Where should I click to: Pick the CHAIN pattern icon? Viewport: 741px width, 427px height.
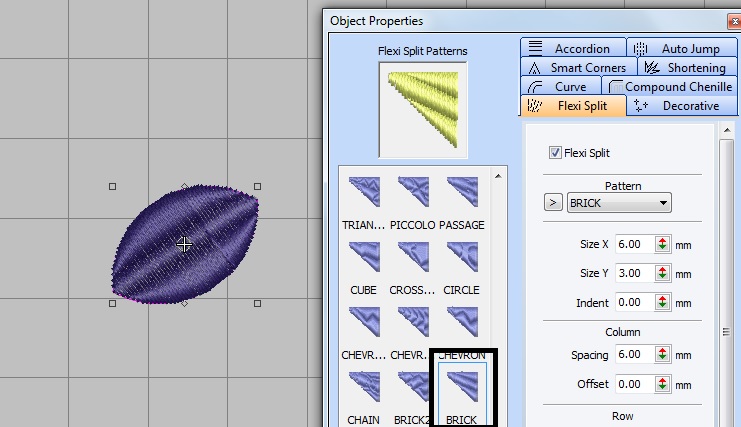(364, 387)
